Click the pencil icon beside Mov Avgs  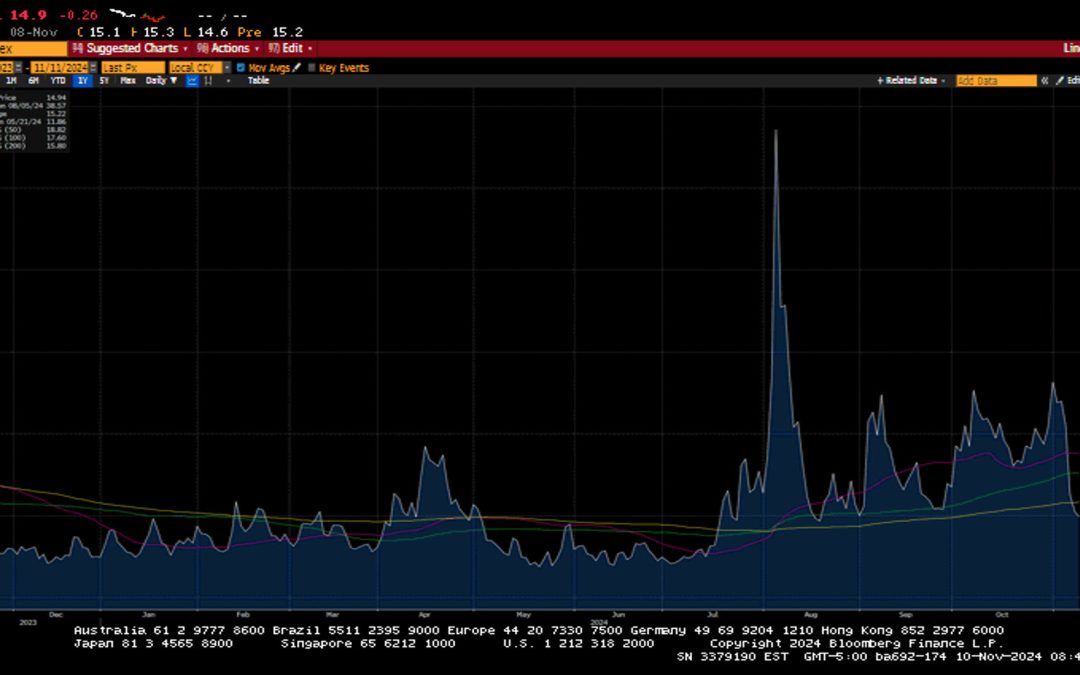click(x=297, y=68)
